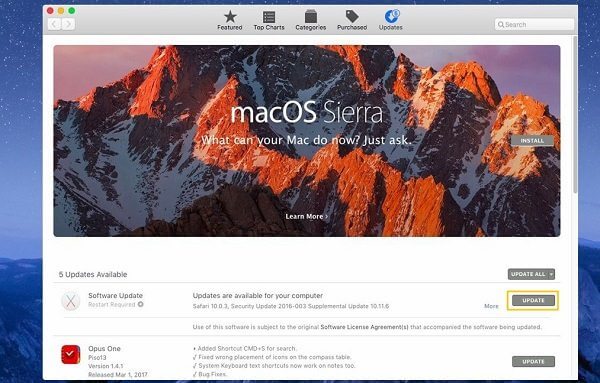Open the Featured star icon
The height and width of the screenshot is (383, 600).
(x=230, y=16)
